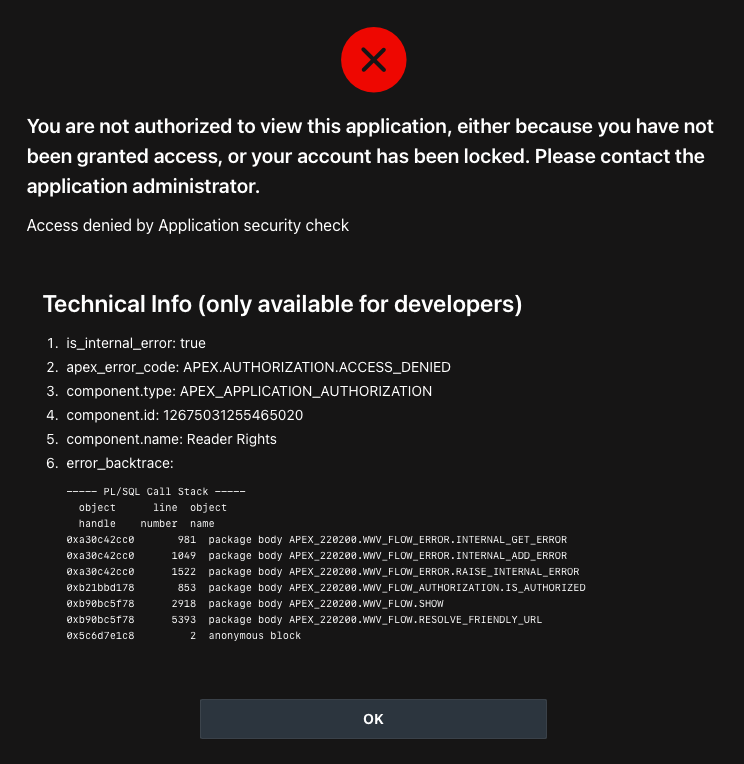Click the 'Technical Info' section heading

click(282, 304)
